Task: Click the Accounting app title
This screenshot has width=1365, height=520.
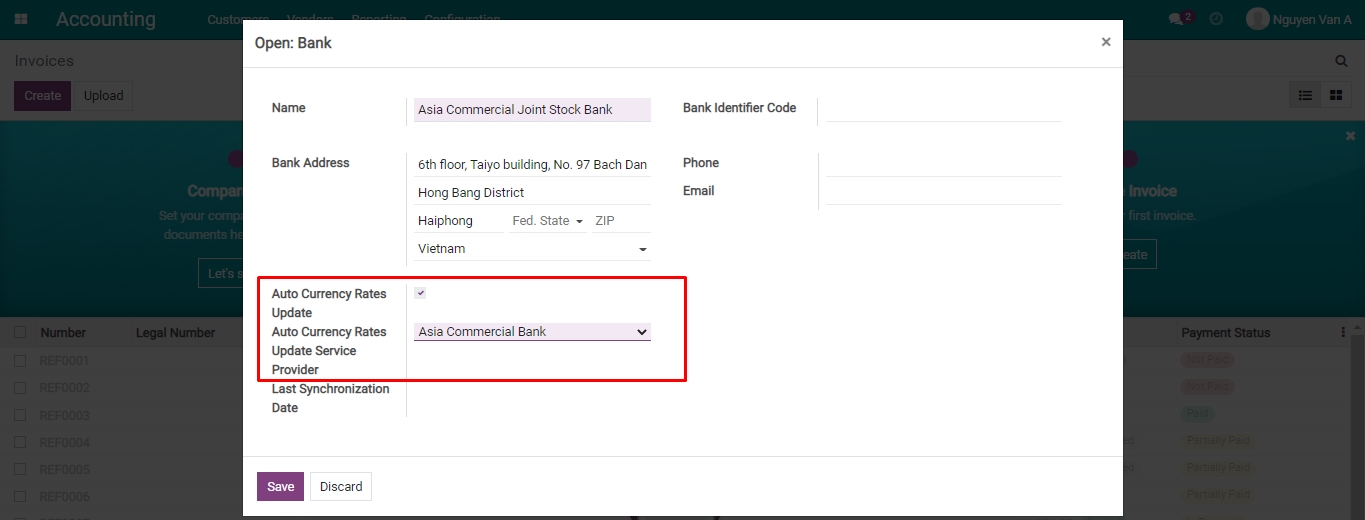Action: (x=106, y=19)
